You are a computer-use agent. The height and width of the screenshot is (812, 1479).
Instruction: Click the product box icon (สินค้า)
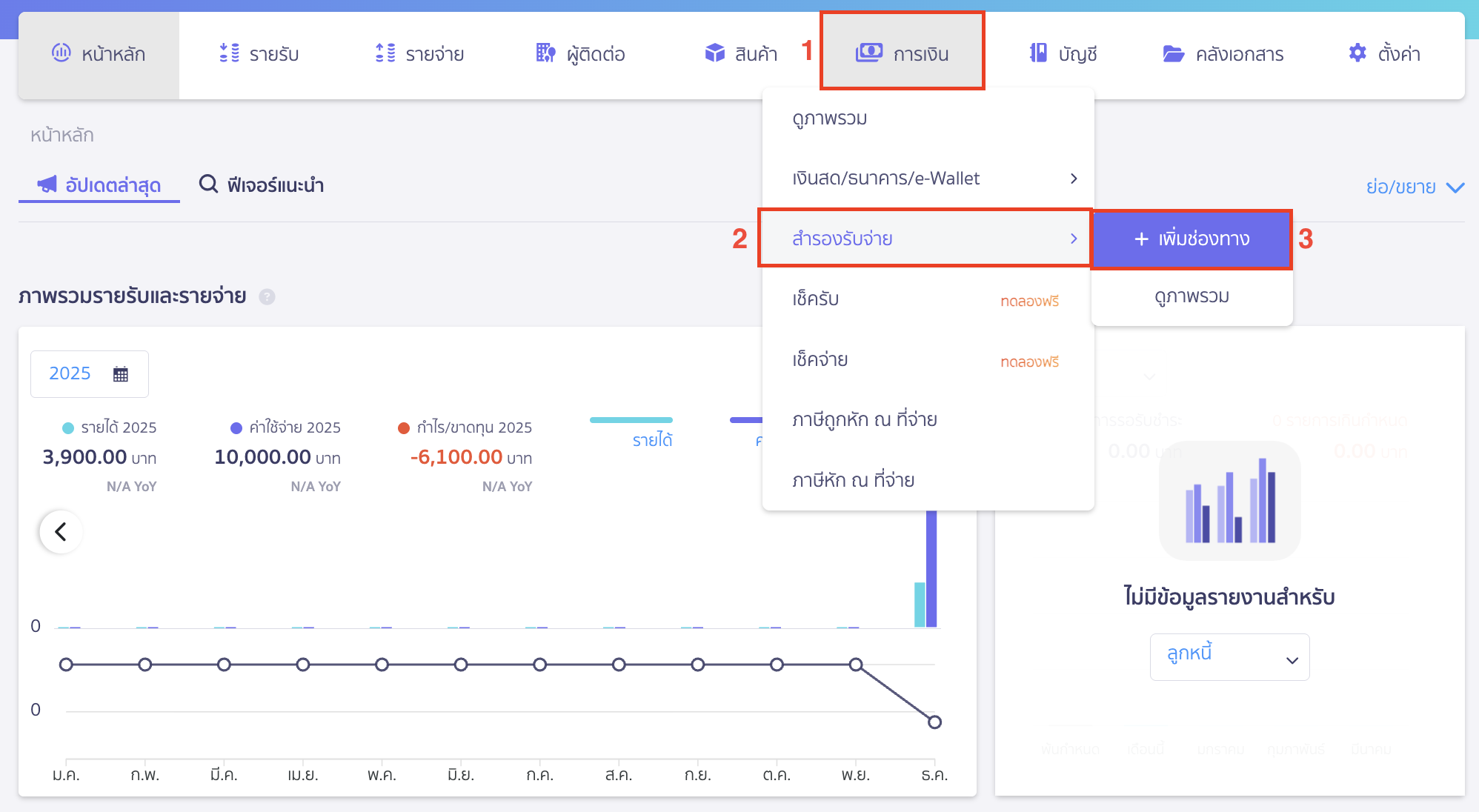click(714, 53)
